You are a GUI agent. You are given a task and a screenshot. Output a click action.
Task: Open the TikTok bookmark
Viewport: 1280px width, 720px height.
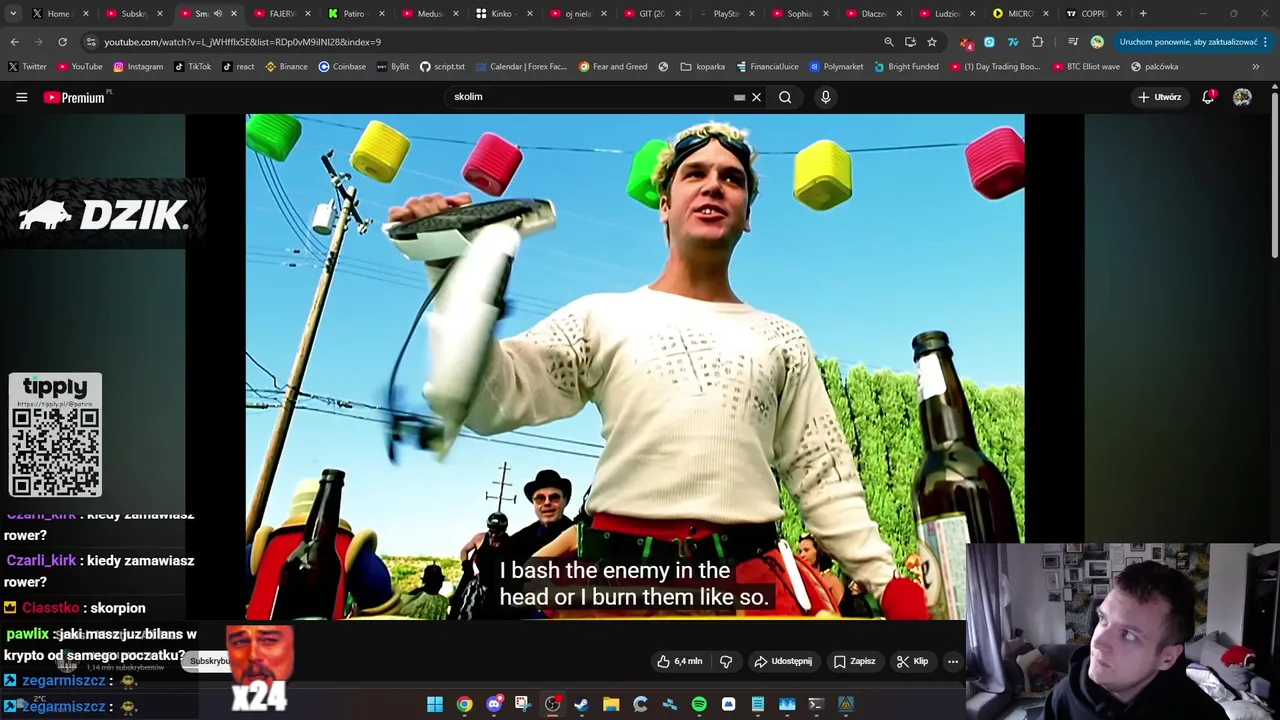(192, 67)
